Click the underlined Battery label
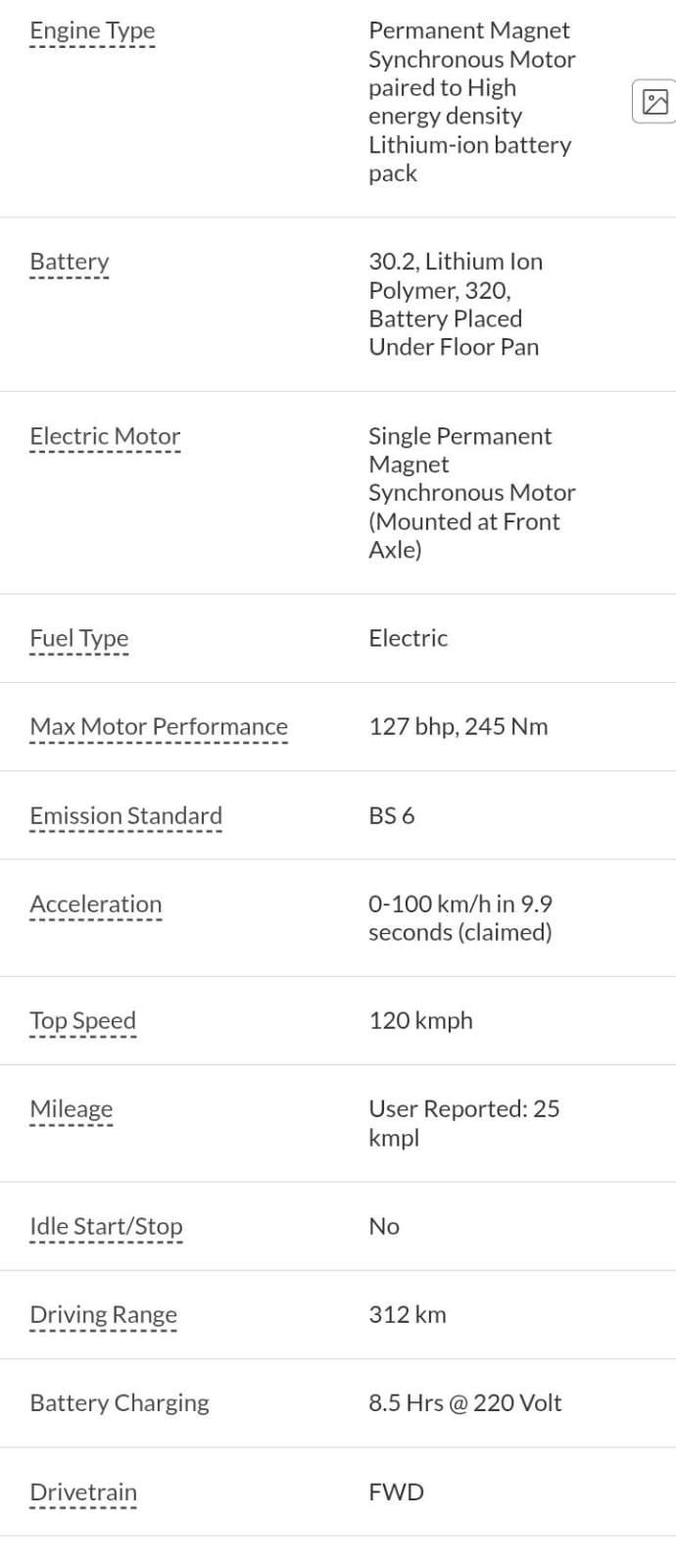Screen dimensions: 676x1568 click(x=70, y=262)
